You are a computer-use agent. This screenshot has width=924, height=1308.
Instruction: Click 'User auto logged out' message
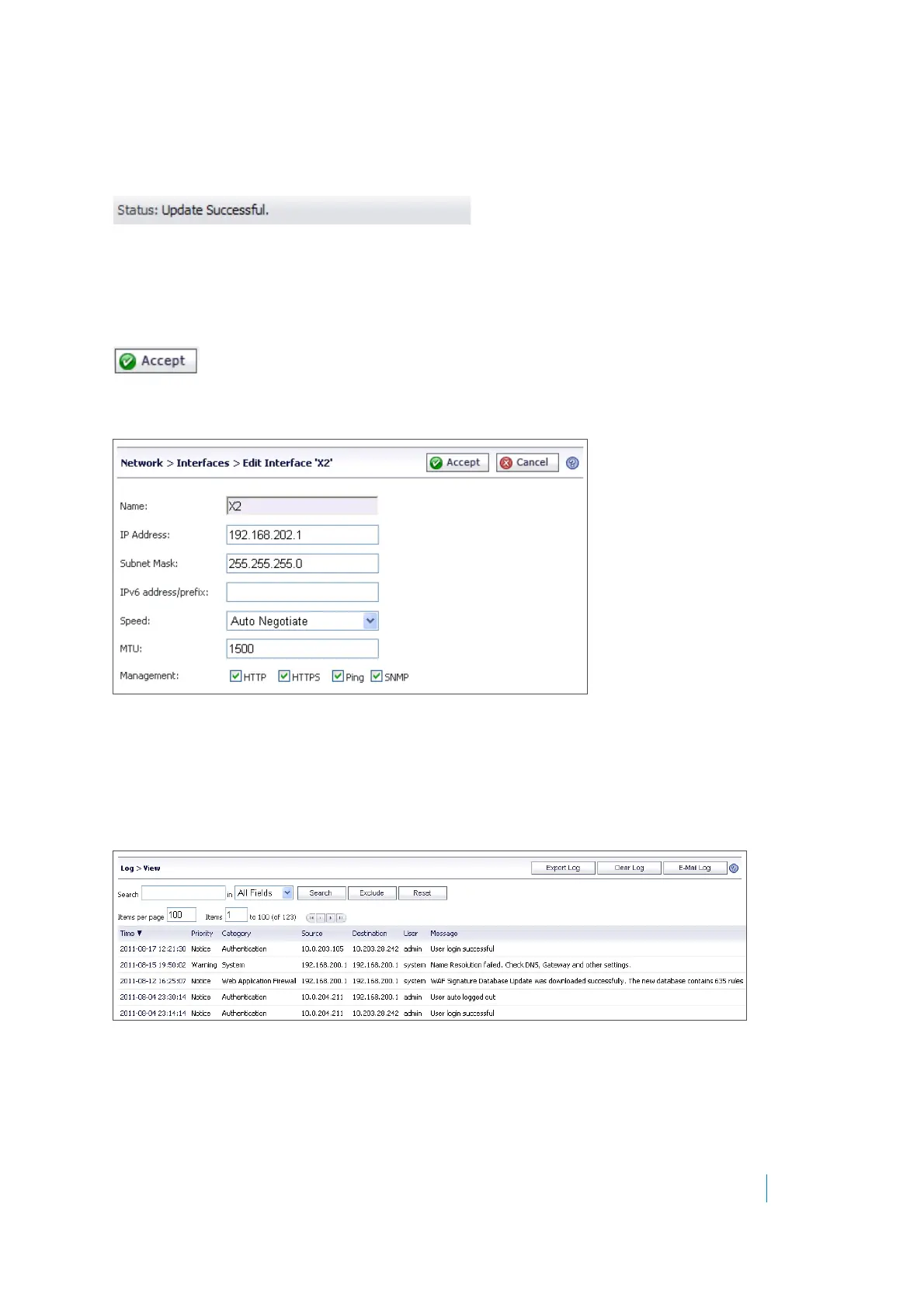[x=463, y=997]
